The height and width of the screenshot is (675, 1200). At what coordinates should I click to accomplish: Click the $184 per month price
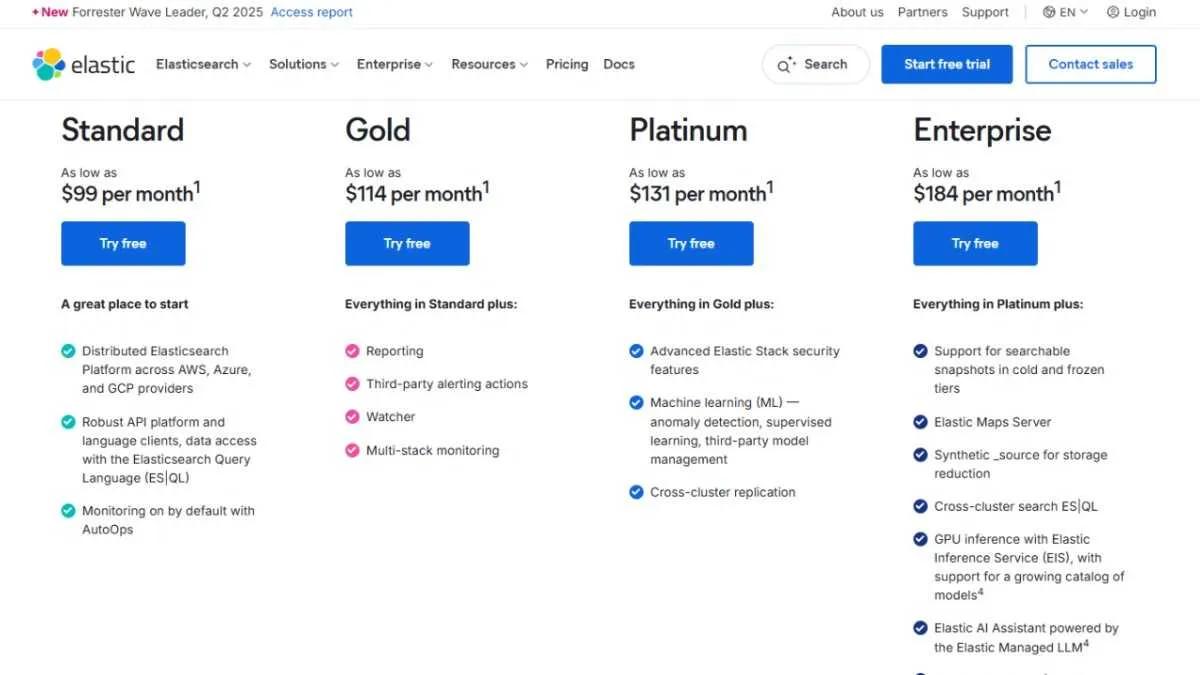(x=987, y=193)
